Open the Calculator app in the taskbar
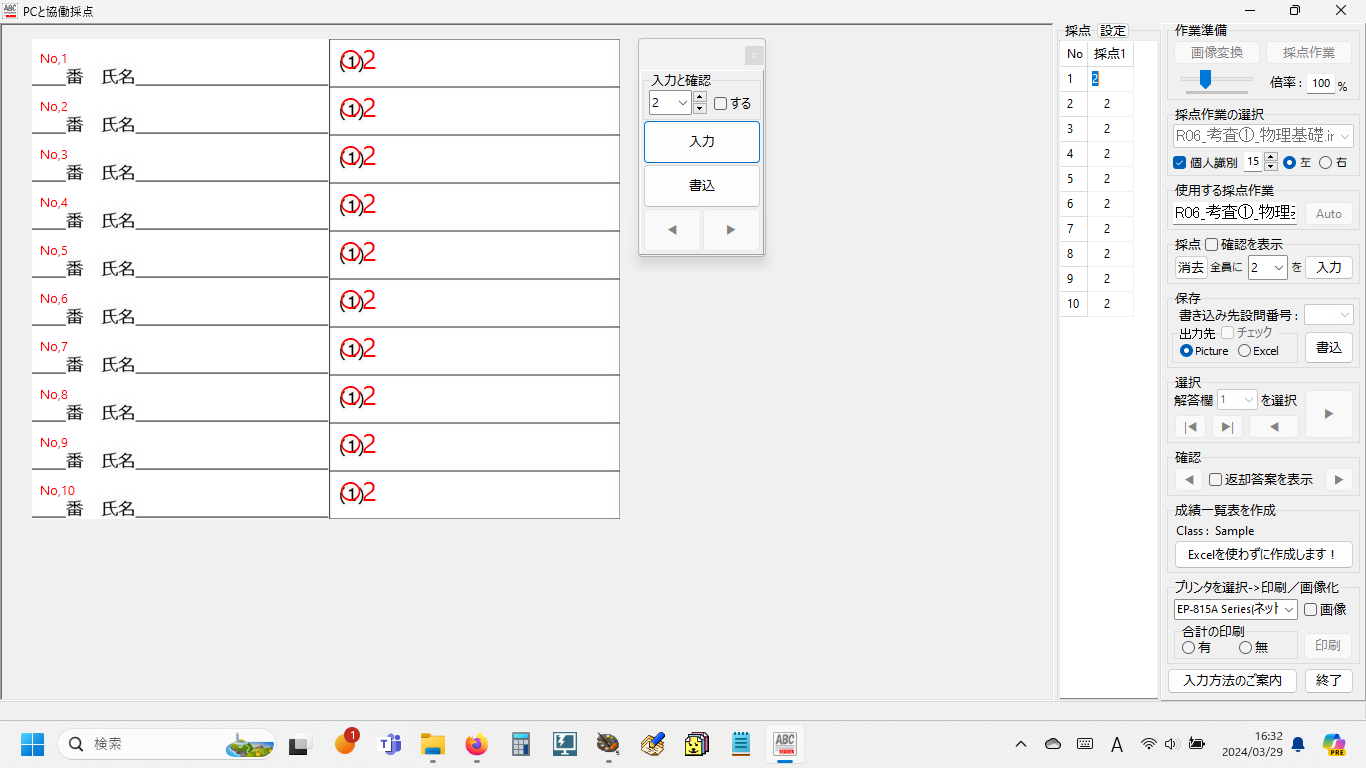Screen dimensions: 1366x768 (520, 744)
